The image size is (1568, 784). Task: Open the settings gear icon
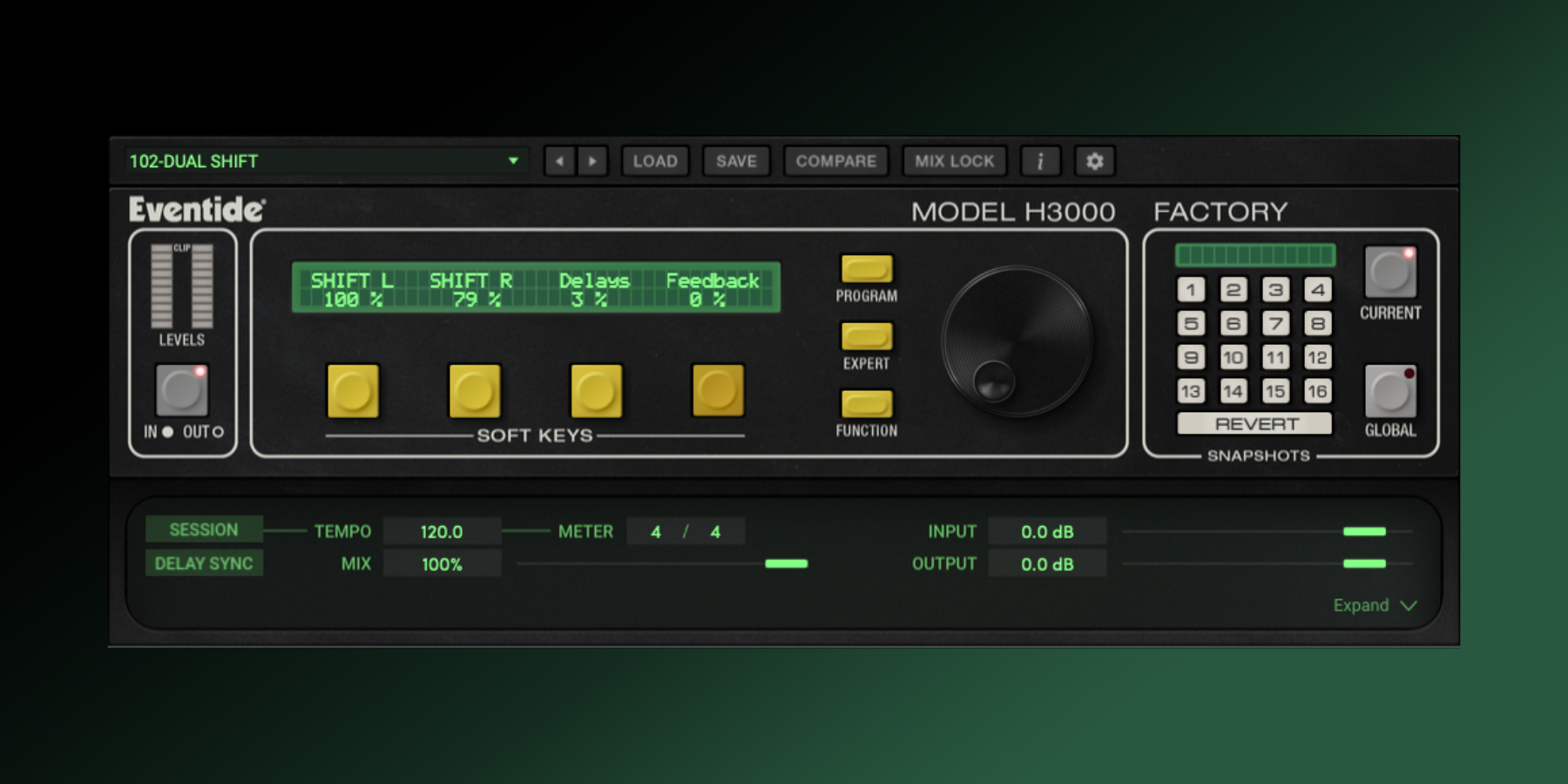1095,161
